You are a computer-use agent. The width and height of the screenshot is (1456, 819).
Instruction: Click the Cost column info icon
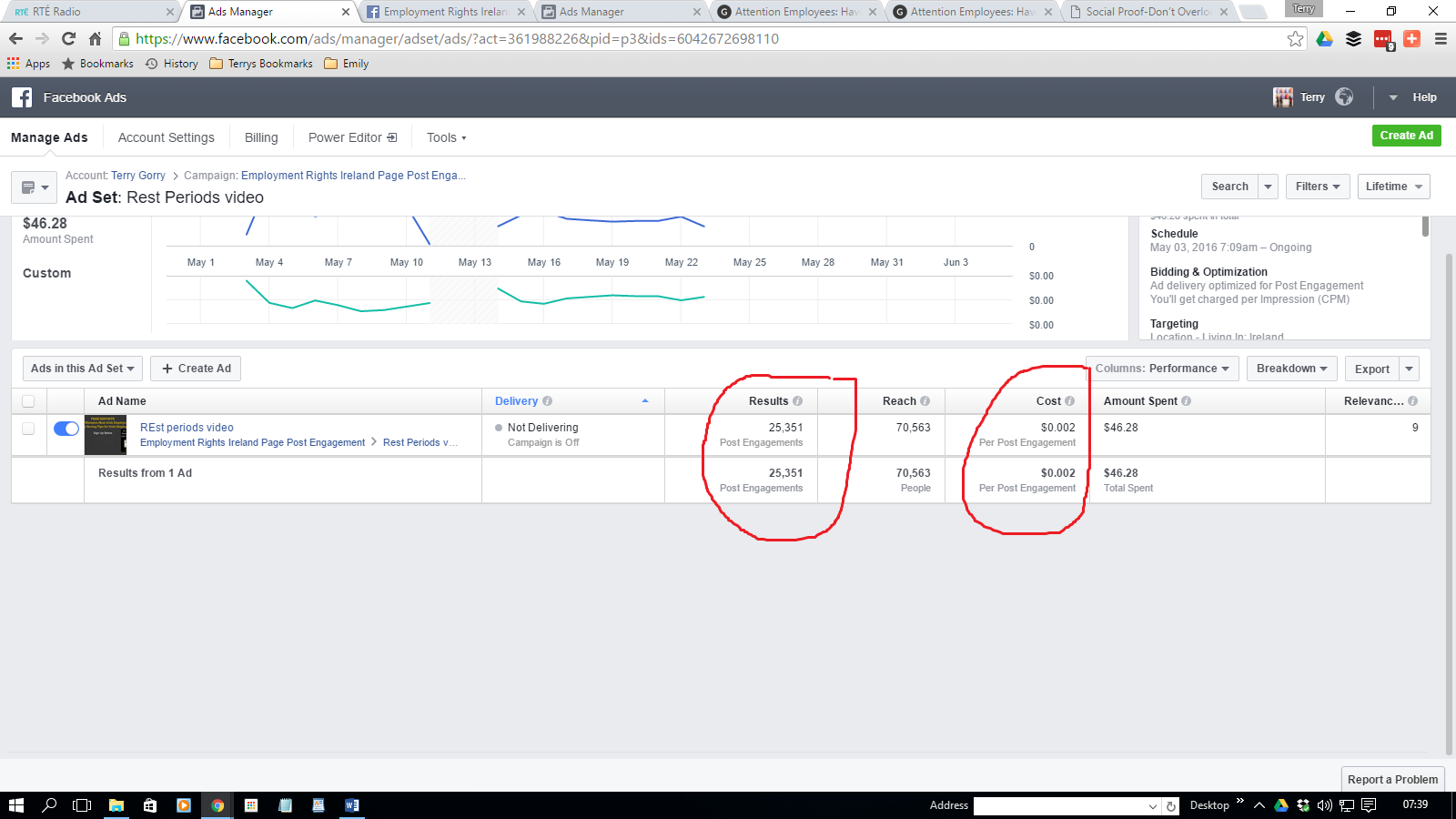click(x=1070, y=401)
